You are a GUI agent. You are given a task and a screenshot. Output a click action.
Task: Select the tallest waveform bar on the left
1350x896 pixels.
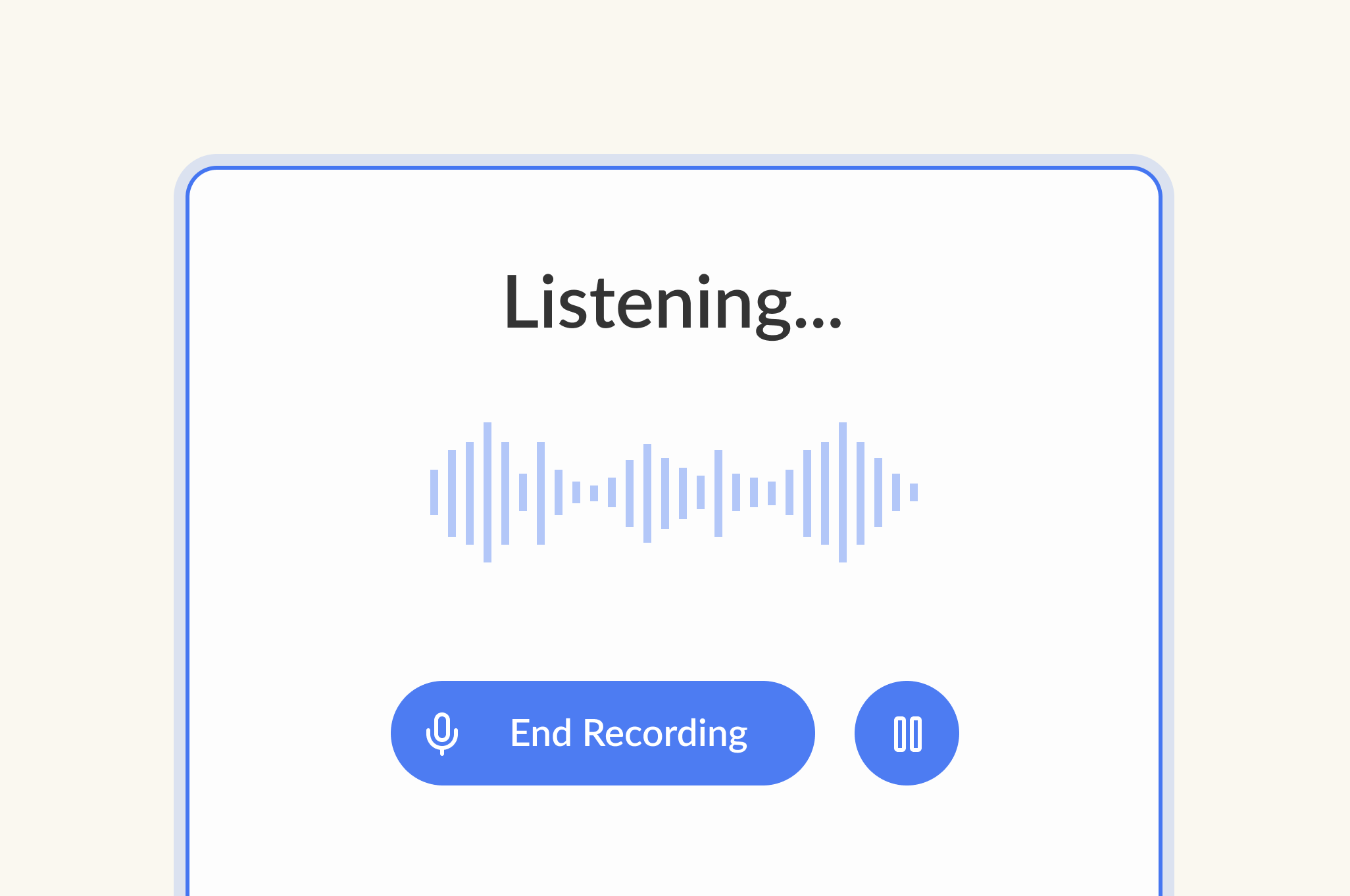[488, 492]
